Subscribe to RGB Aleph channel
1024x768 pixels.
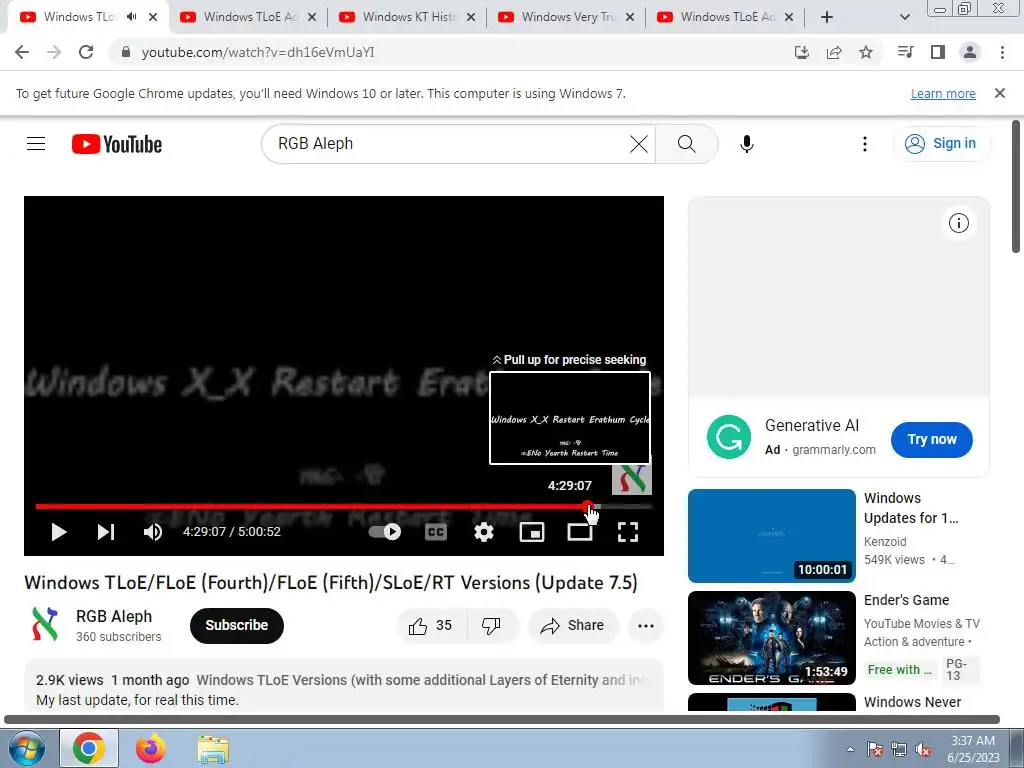(236, 626)
